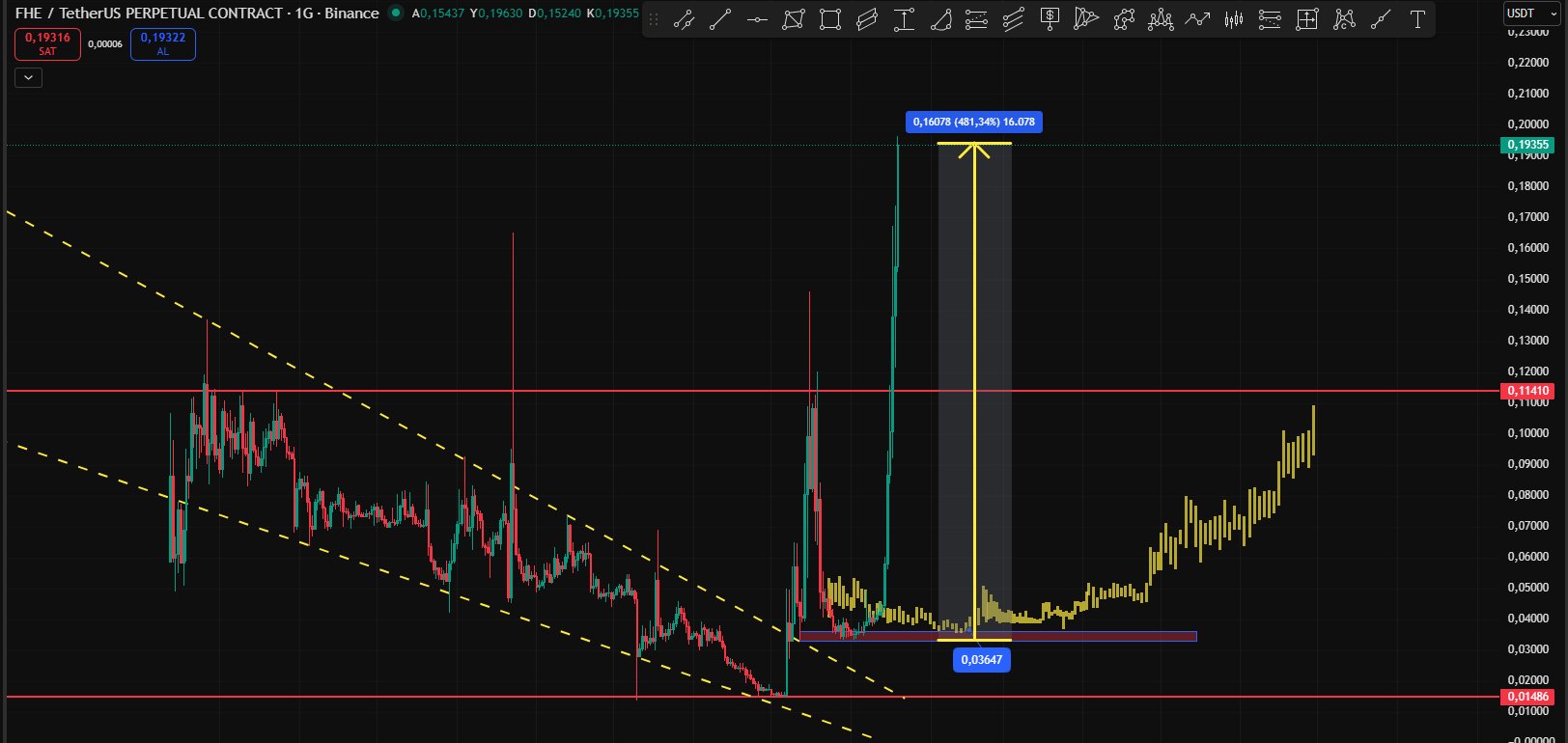Screen dimensions: 1568x743
Task: Click the green market status indicator
Action: click(396, 13)
